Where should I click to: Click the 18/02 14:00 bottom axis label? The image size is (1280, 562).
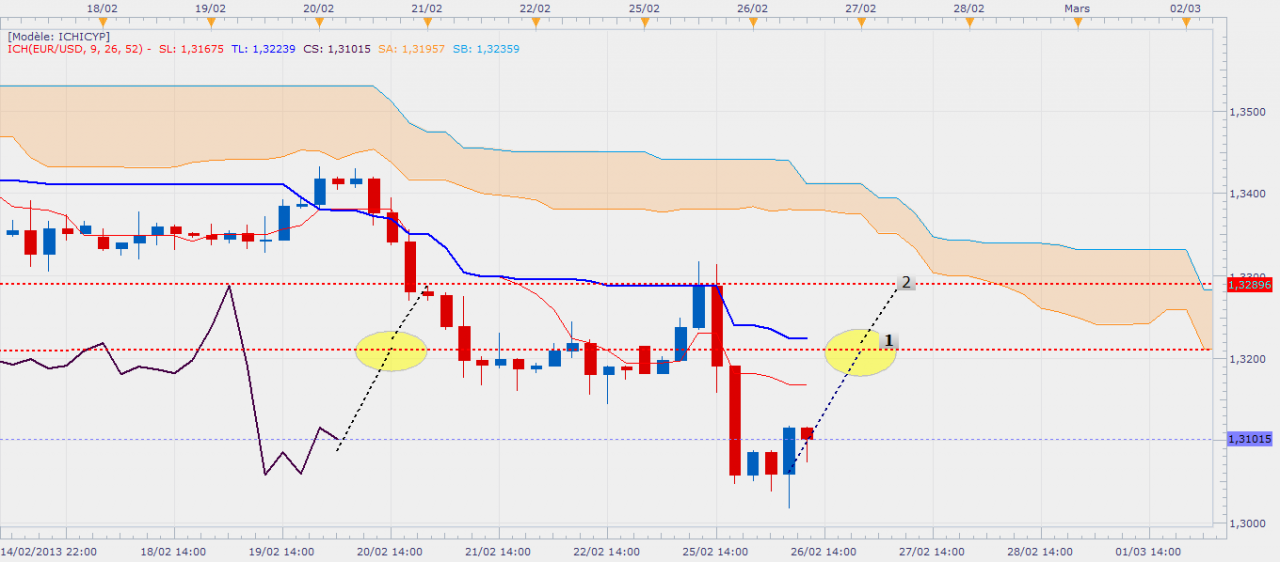[175, 551]
